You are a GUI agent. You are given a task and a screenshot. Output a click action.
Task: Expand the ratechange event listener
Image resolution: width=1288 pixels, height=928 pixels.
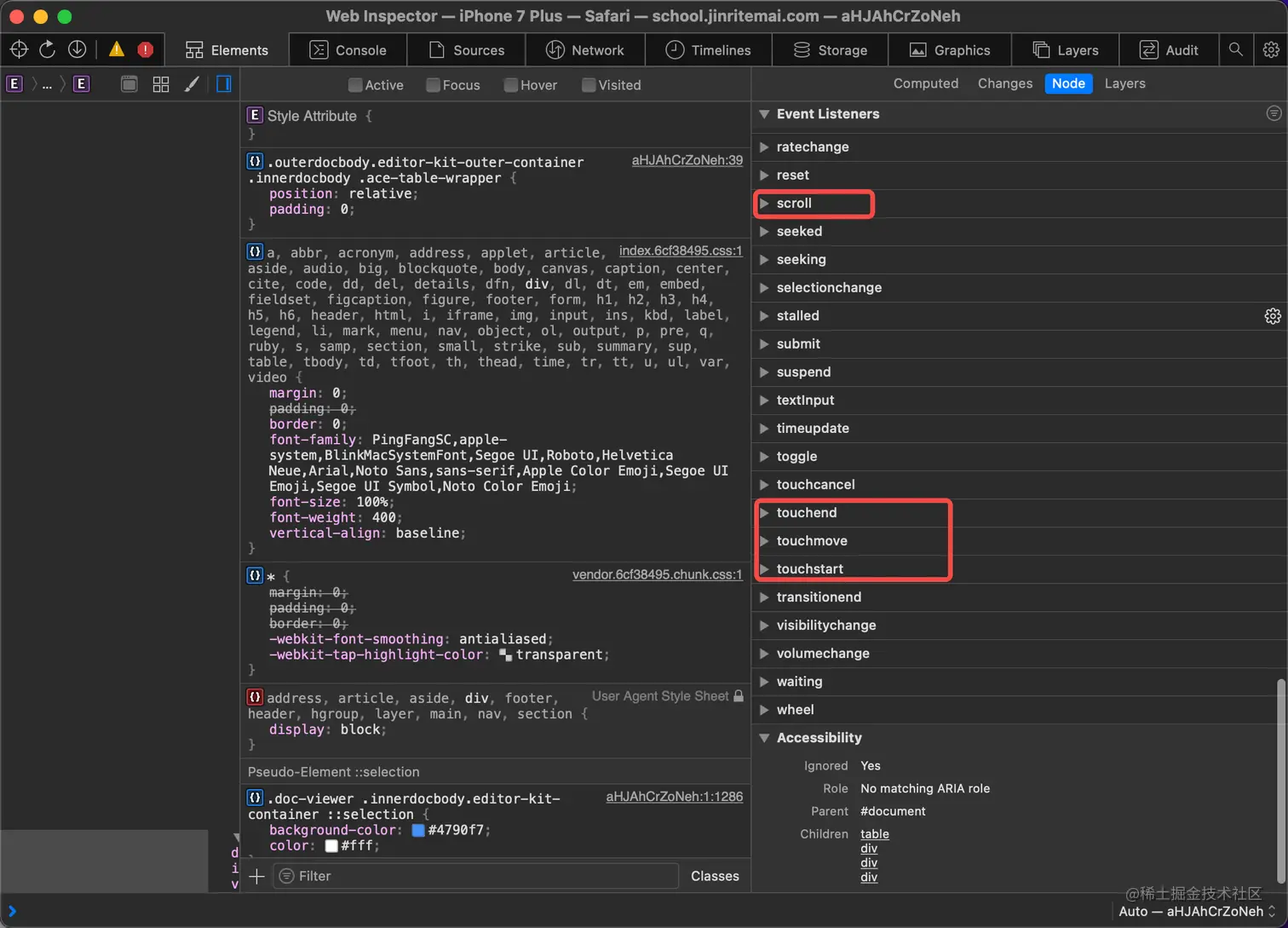click(764, 147)
